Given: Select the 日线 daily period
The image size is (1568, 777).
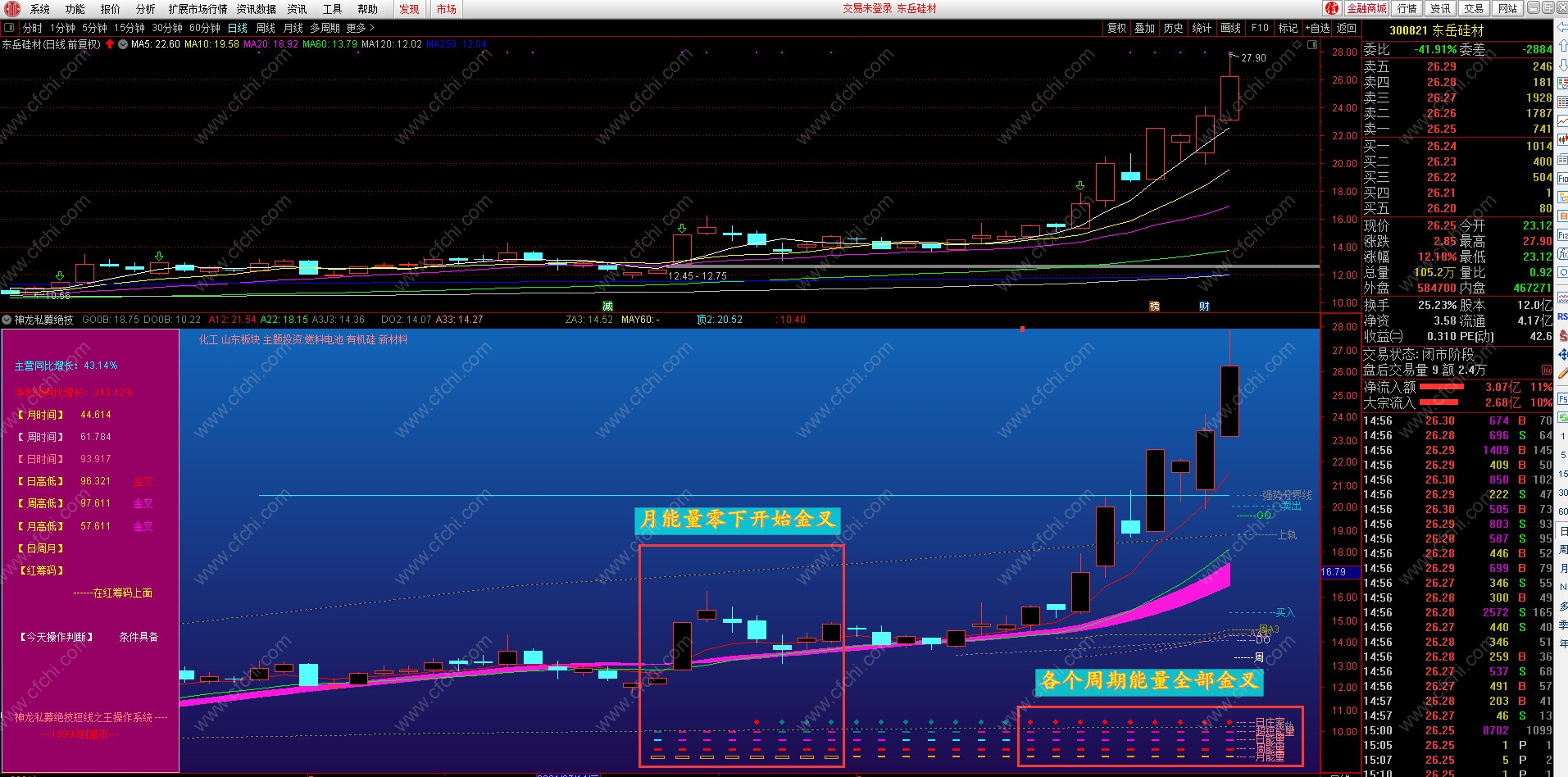Looking at the screenshot, I should pyautogui.click(x=238, y=28).
